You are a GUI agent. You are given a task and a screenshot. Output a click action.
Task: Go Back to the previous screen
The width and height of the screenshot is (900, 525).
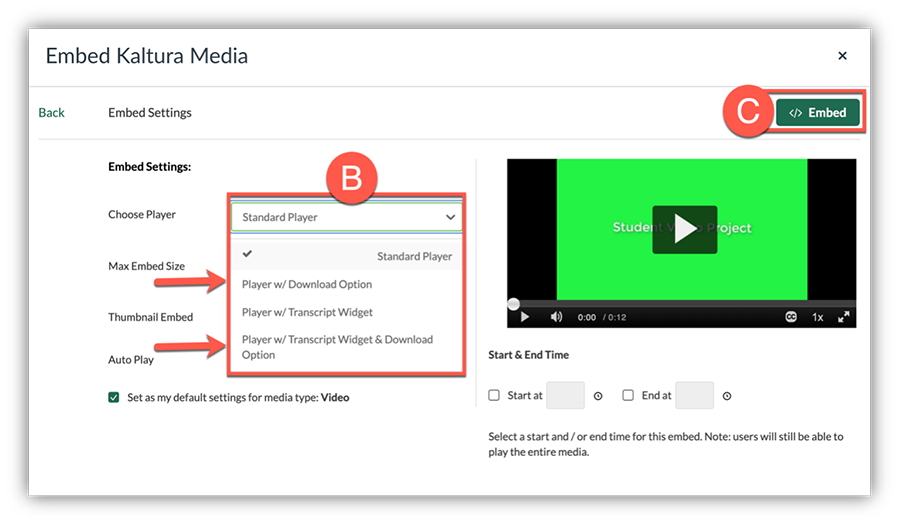pyautogui.click(x=51, y=113)
